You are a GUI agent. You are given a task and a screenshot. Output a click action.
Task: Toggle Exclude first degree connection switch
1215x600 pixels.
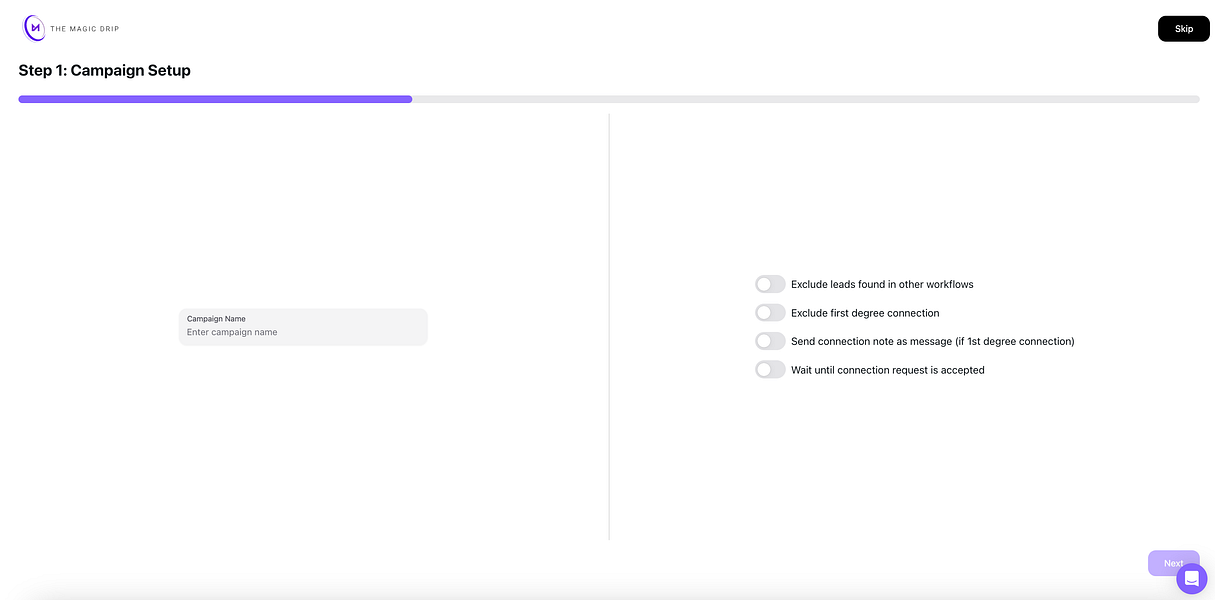tap(770, 313)
